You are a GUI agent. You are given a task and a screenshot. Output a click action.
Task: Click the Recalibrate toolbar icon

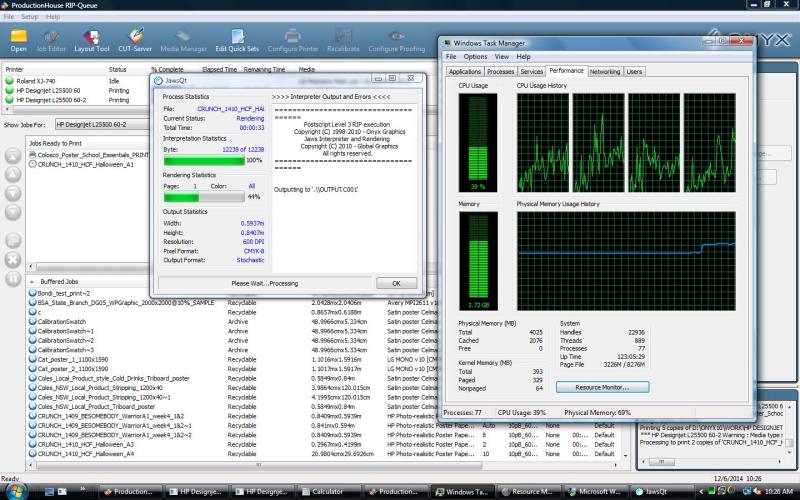tap(343, 40)
